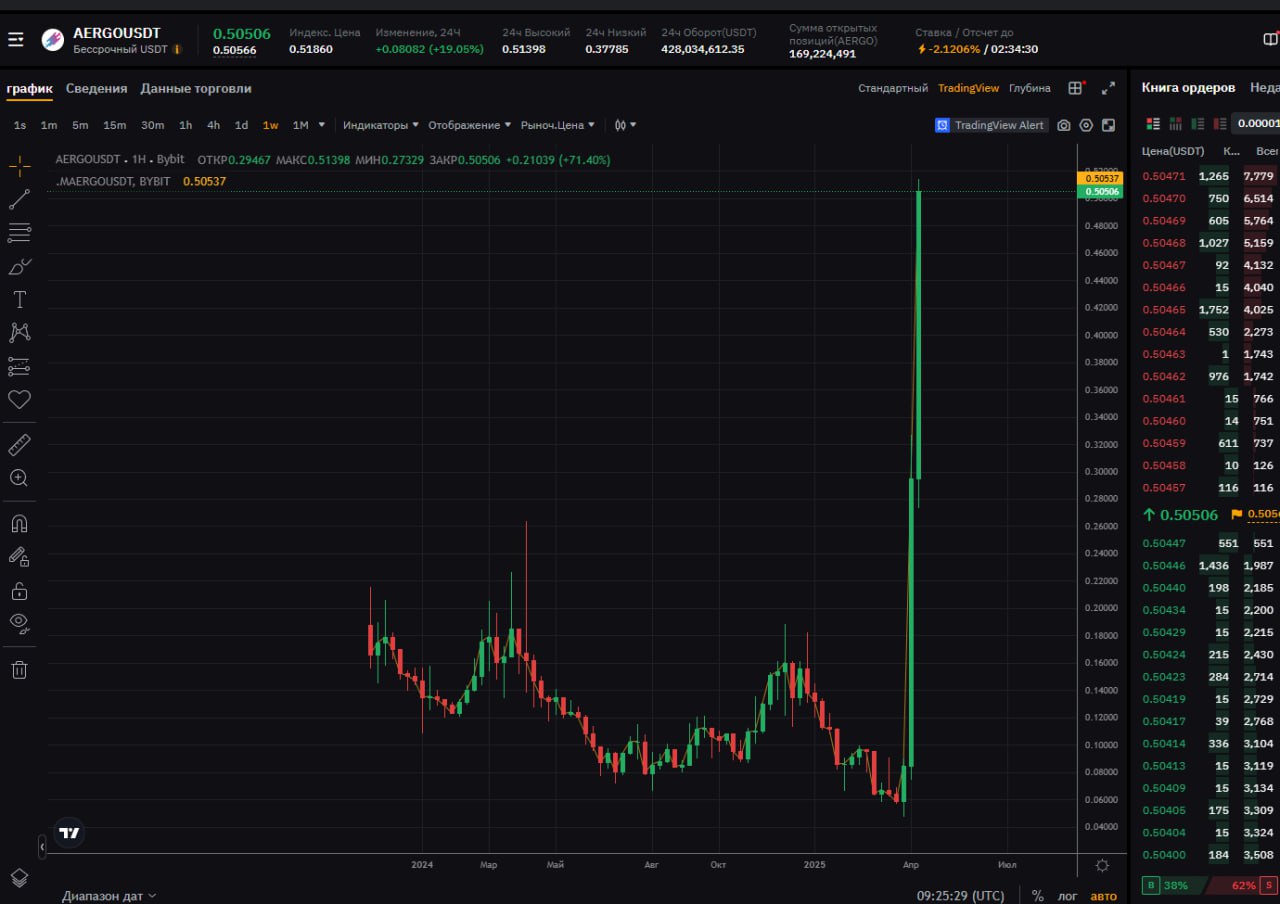Image resolution: width=1280 pixels, height=904 pixels.
Task: Select the forecast and position tool
Action: point(19,366)
